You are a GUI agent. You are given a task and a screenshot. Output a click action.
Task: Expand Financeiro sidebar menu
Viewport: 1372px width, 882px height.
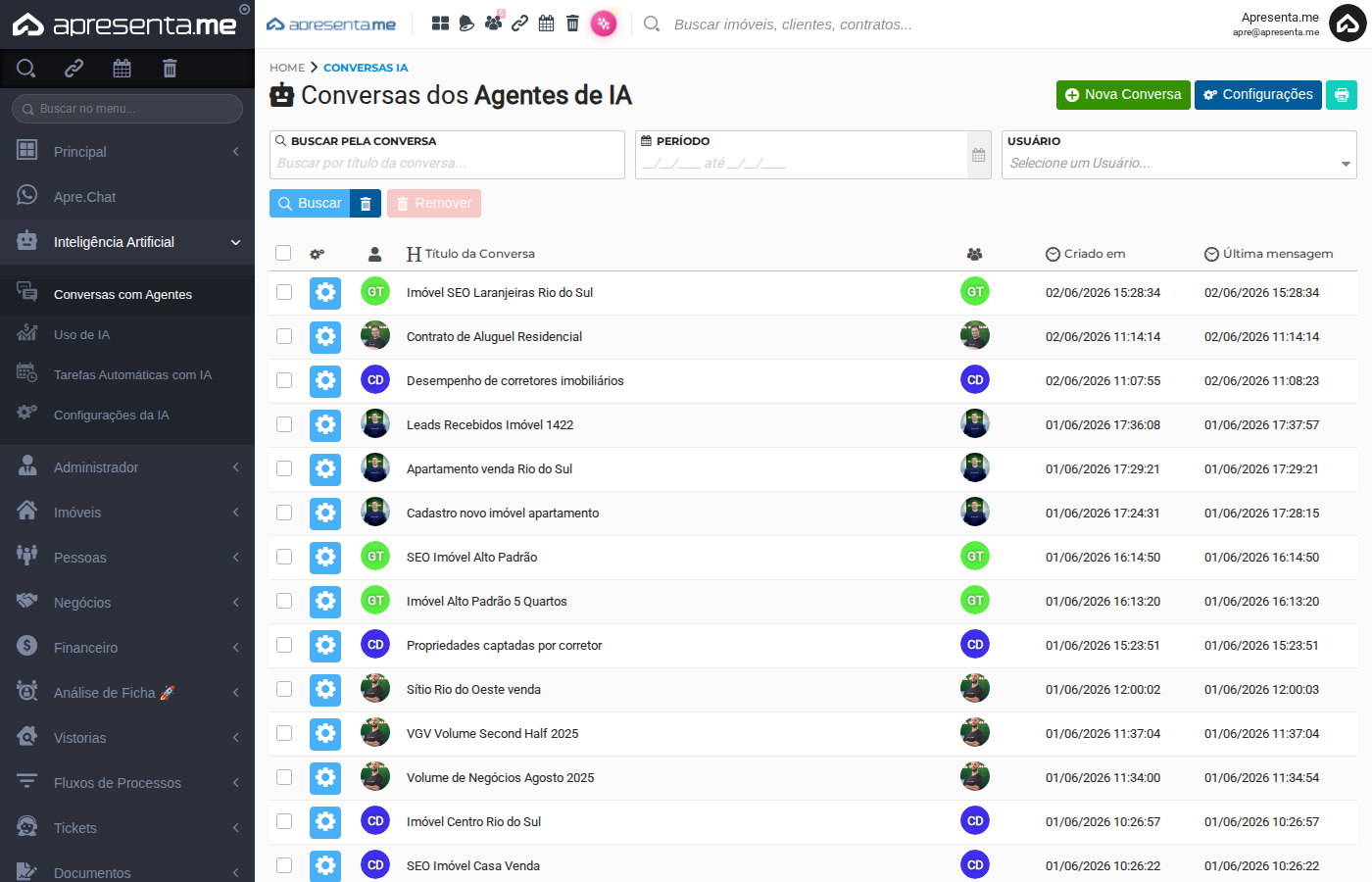click(127, 648)
